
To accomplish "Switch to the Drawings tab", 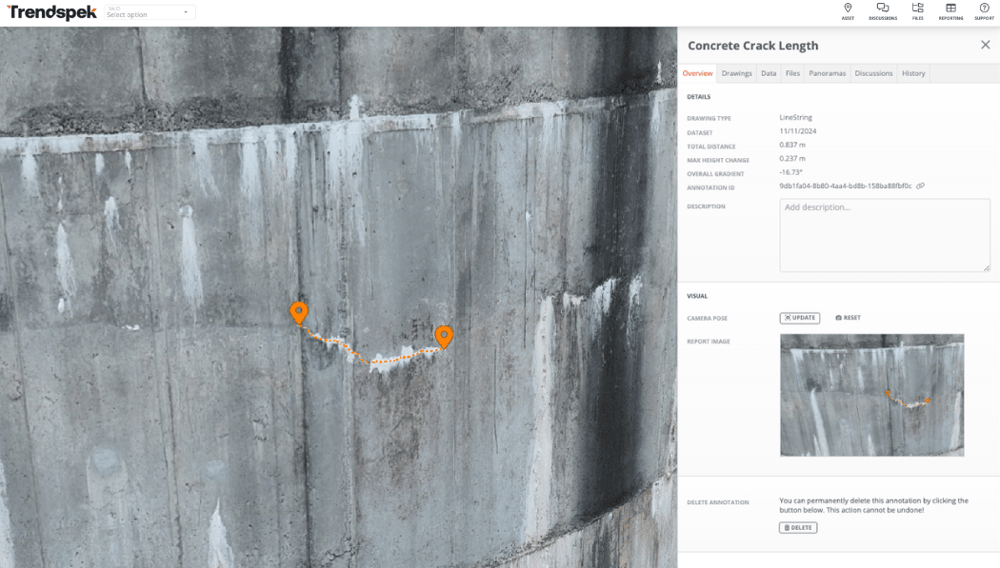I will tap(737, 73).
